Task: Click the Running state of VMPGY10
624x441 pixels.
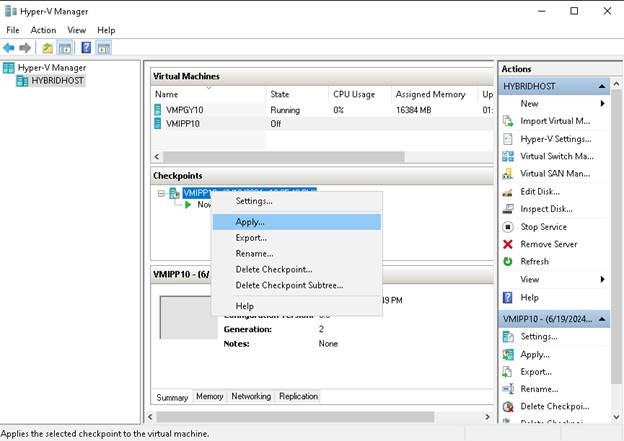Action: click(x=285, y=110)
